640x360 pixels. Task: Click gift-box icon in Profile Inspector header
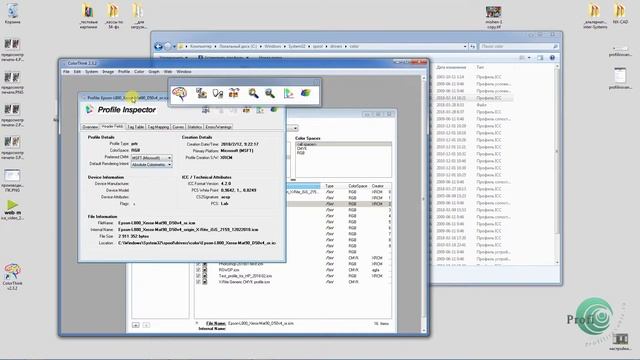pyautogui.click(x=247, y=110)
